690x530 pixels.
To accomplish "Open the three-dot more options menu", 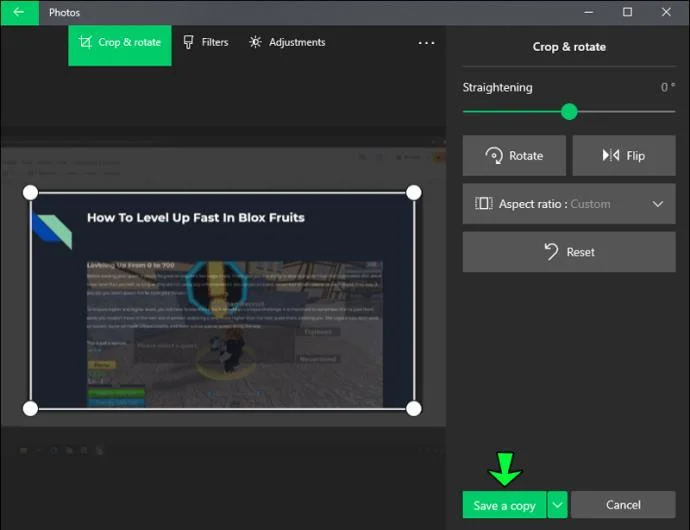I will 426,43.
